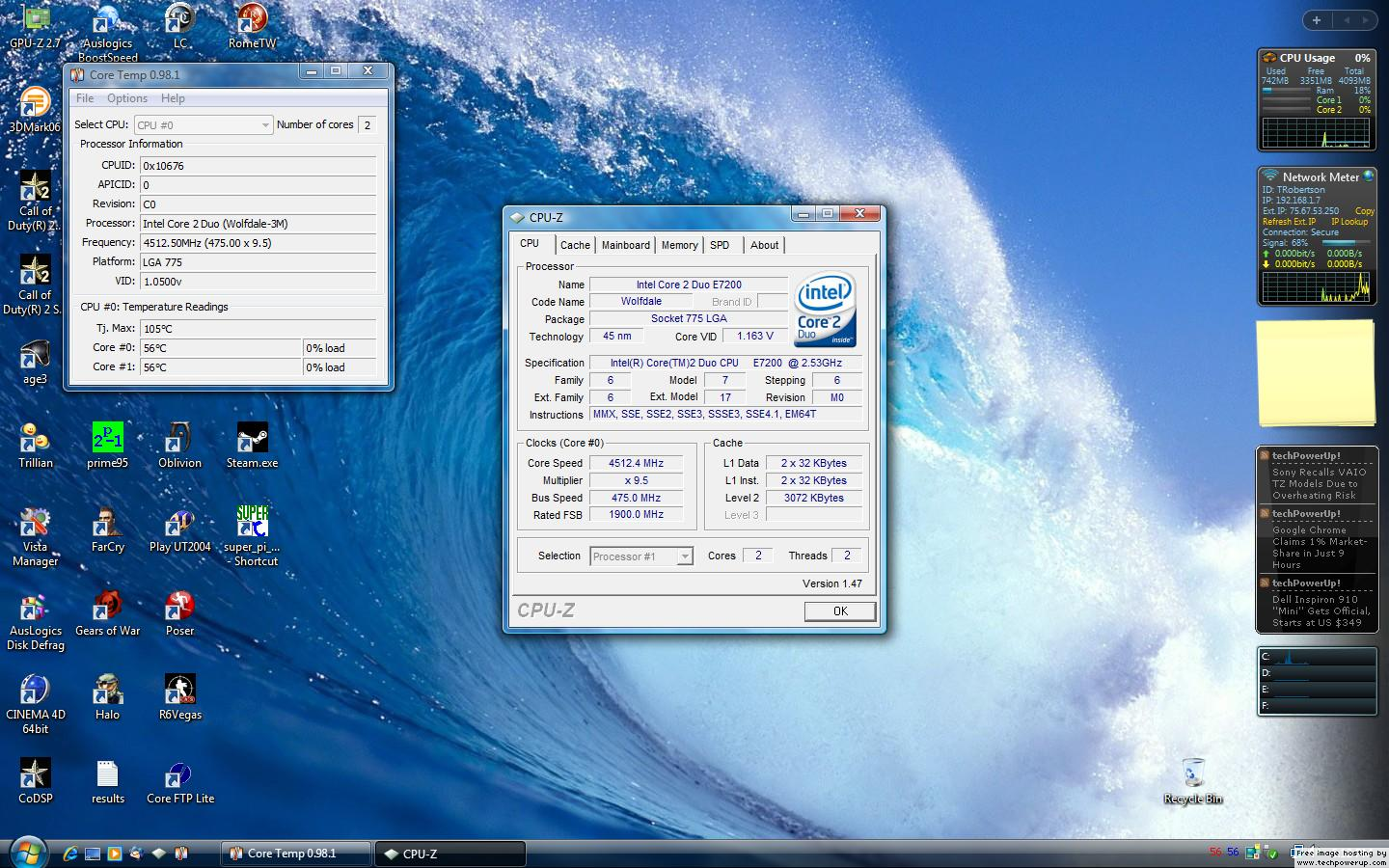
Task: Open the Play UT2004 desktop shortcut
Action: [x=179, y=530]
